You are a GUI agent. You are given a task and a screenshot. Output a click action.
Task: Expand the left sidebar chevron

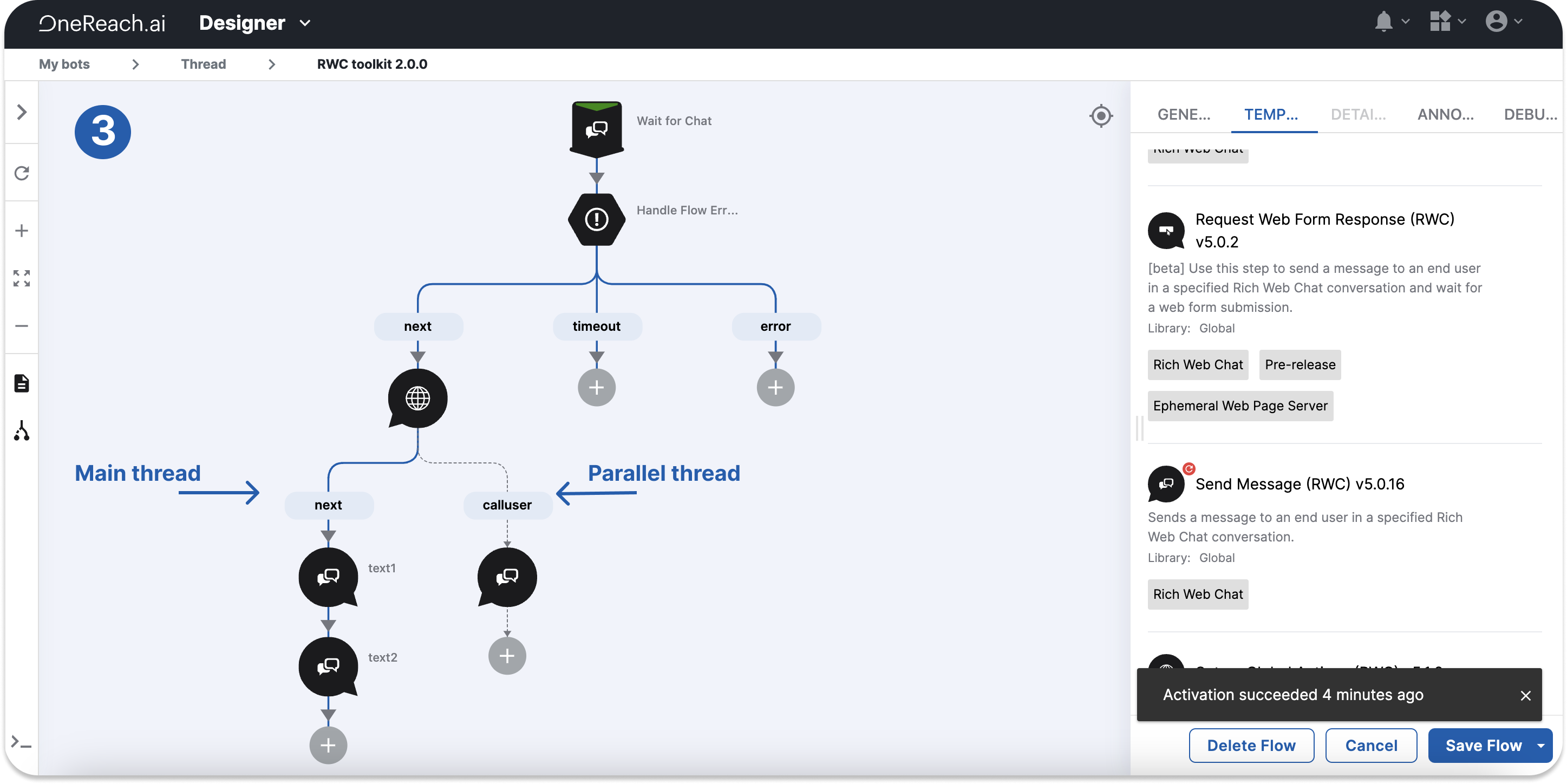coord(22,112)
